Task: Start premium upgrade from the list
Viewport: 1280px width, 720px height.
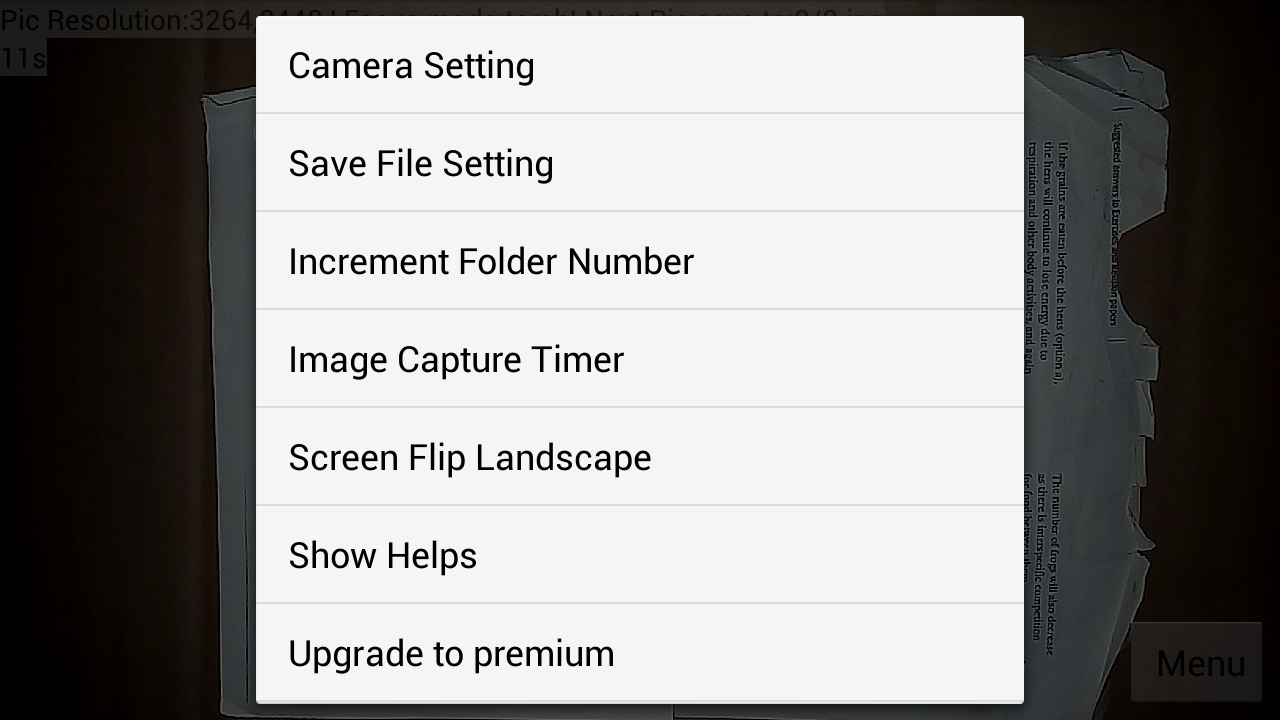Action: tap(451, 653)
